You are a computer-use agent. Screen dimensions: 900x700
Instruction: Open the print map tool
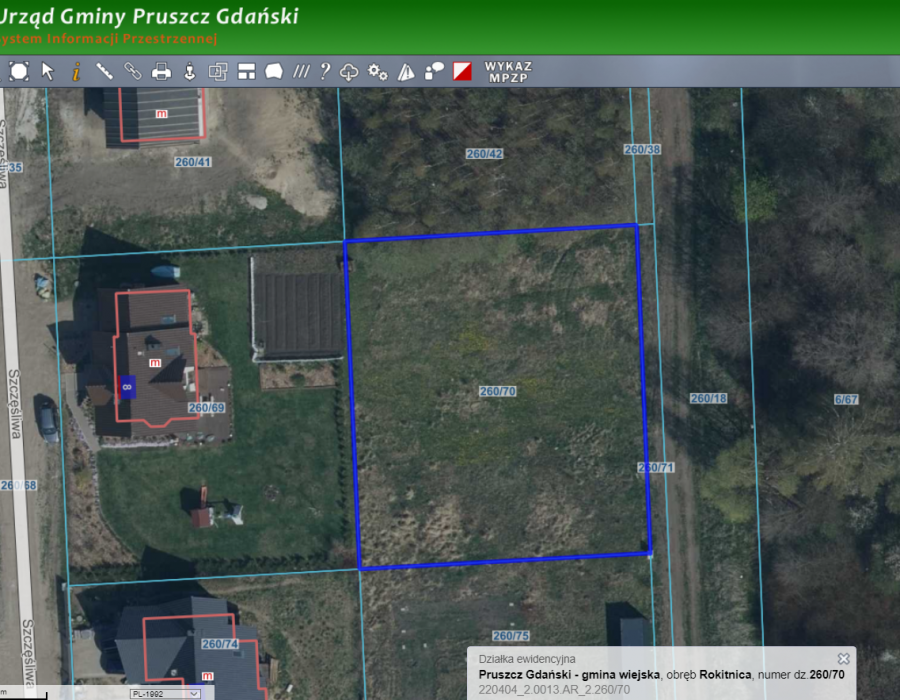pos(161,71)
